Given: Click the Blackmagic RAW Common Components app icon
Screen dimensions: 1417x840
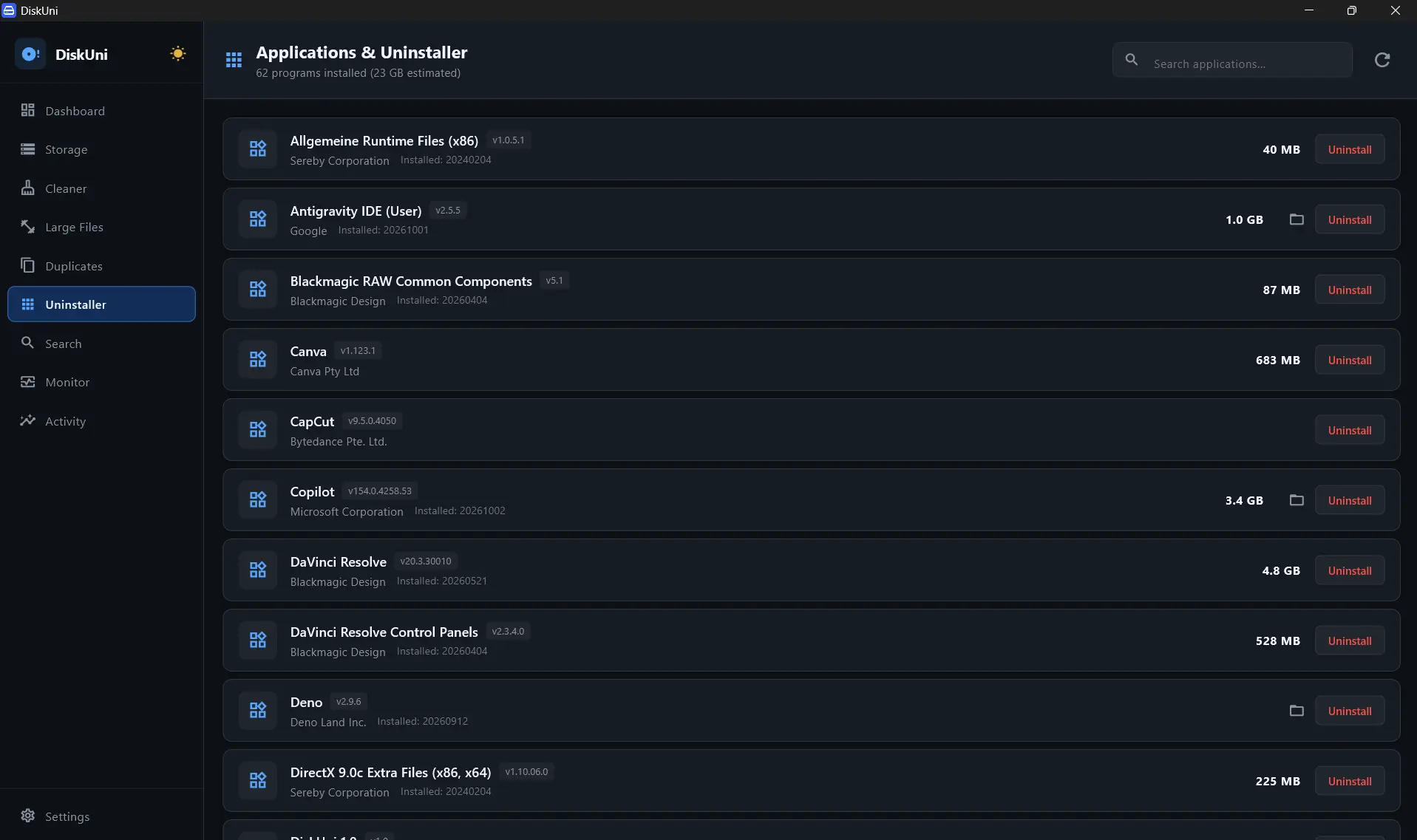Looking at the screenshot, I should pyautogui.click(x=258, y=290).
